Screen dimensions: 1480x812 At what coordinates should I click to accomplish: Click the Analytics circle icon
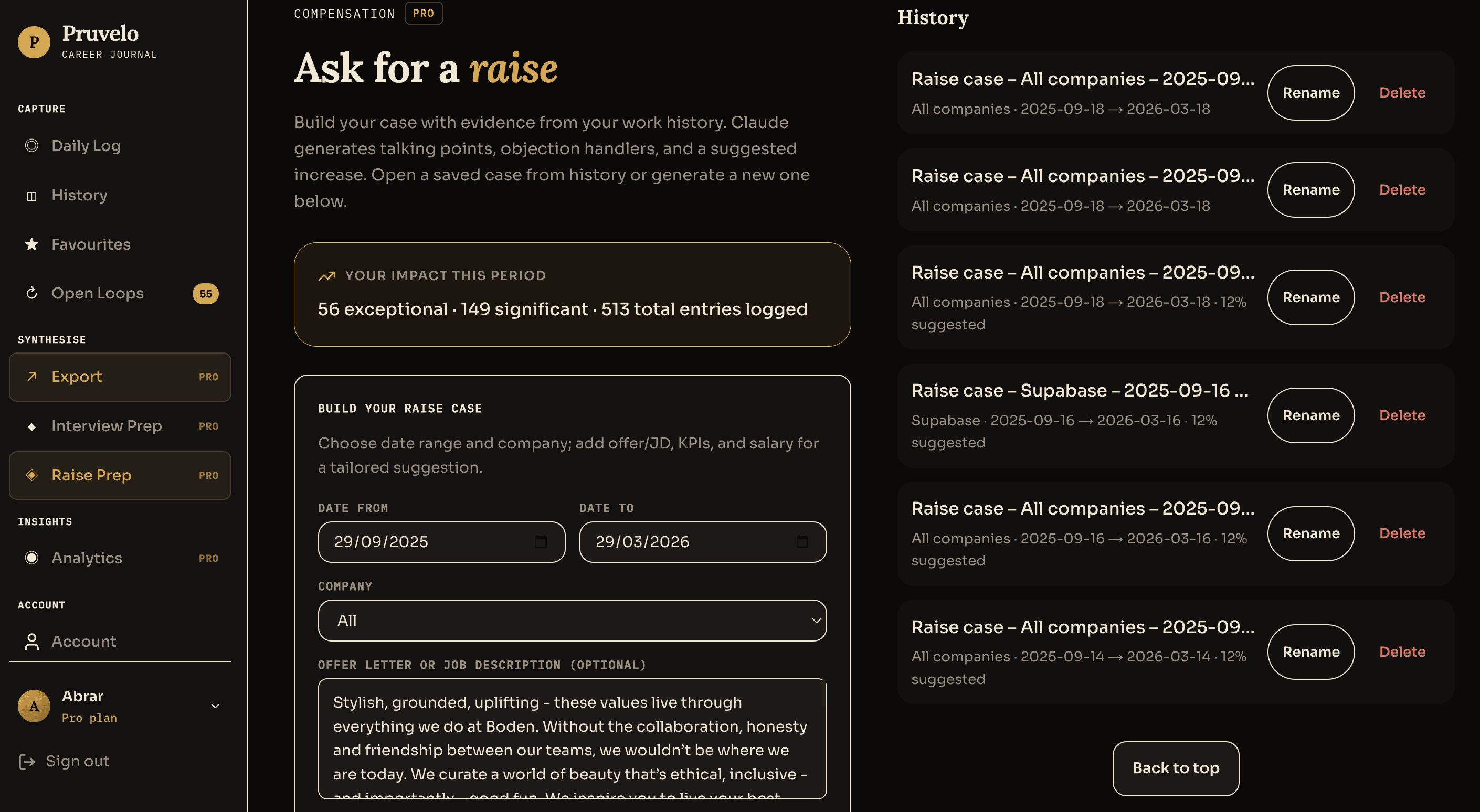[31, 558]
